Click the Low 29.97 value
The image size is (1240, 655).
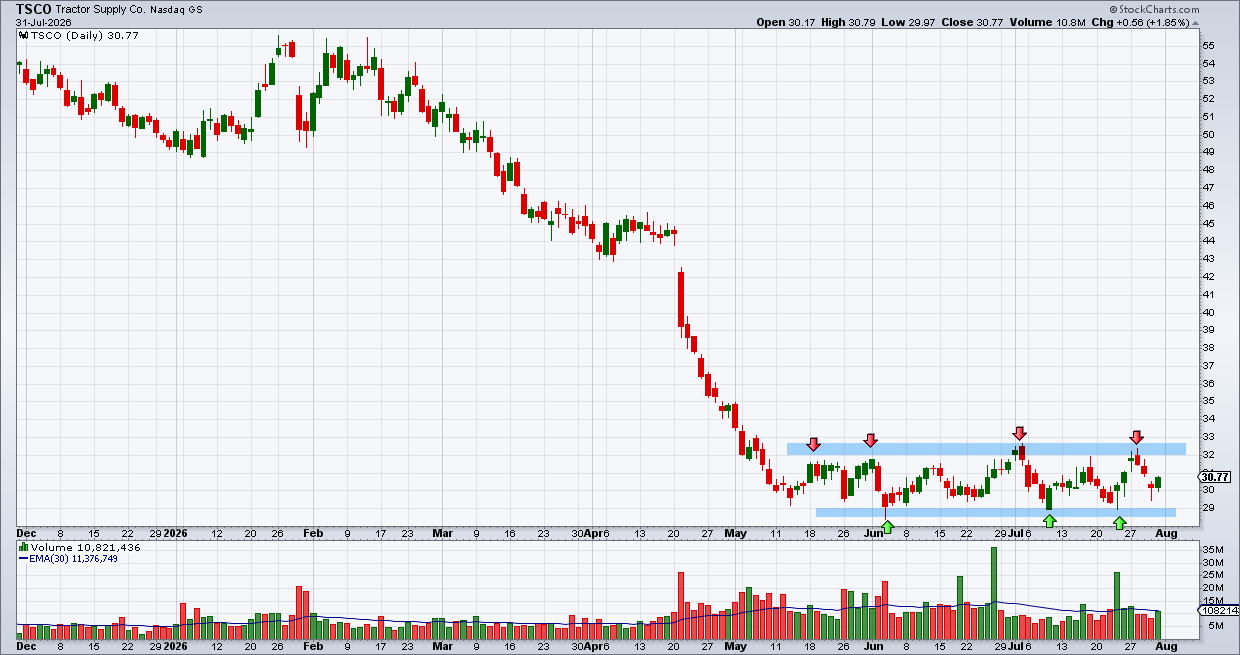coord(908,21)
